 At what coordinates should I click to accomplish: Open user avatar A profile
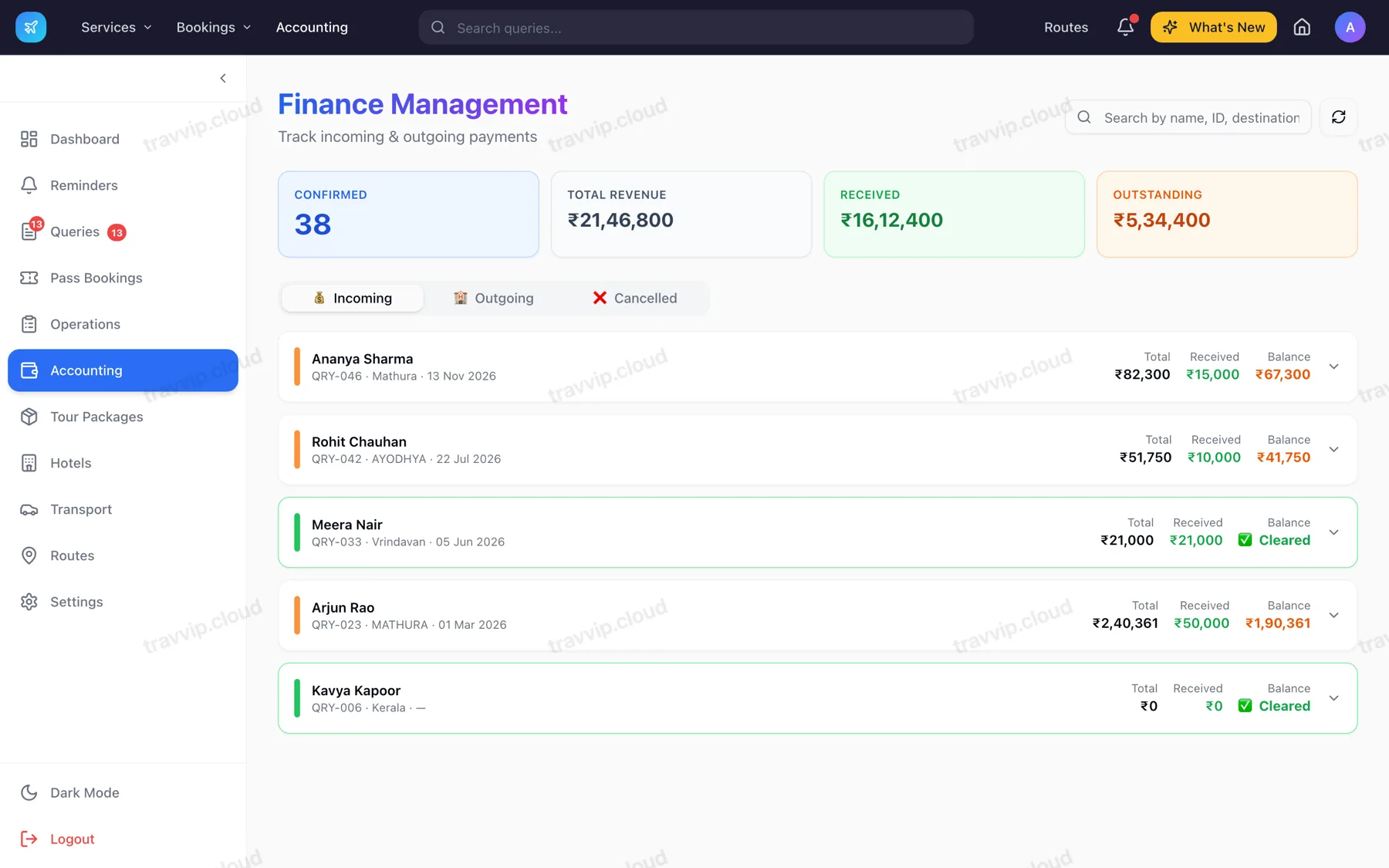[x=1350, y=27]
